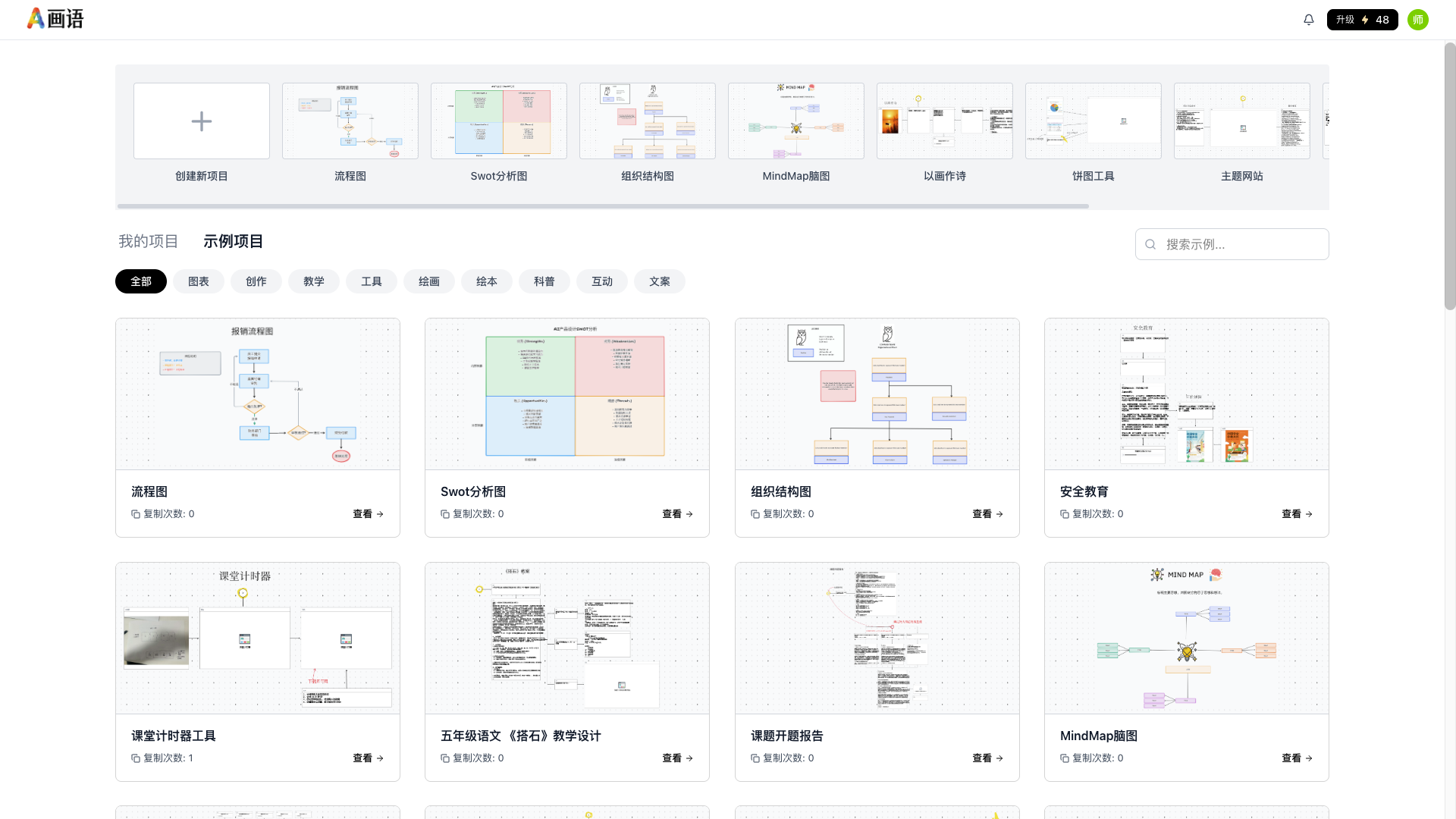Click the 画语 logo in header
This screenshot has width=1456, height=819.
click(x=55, y=19)
